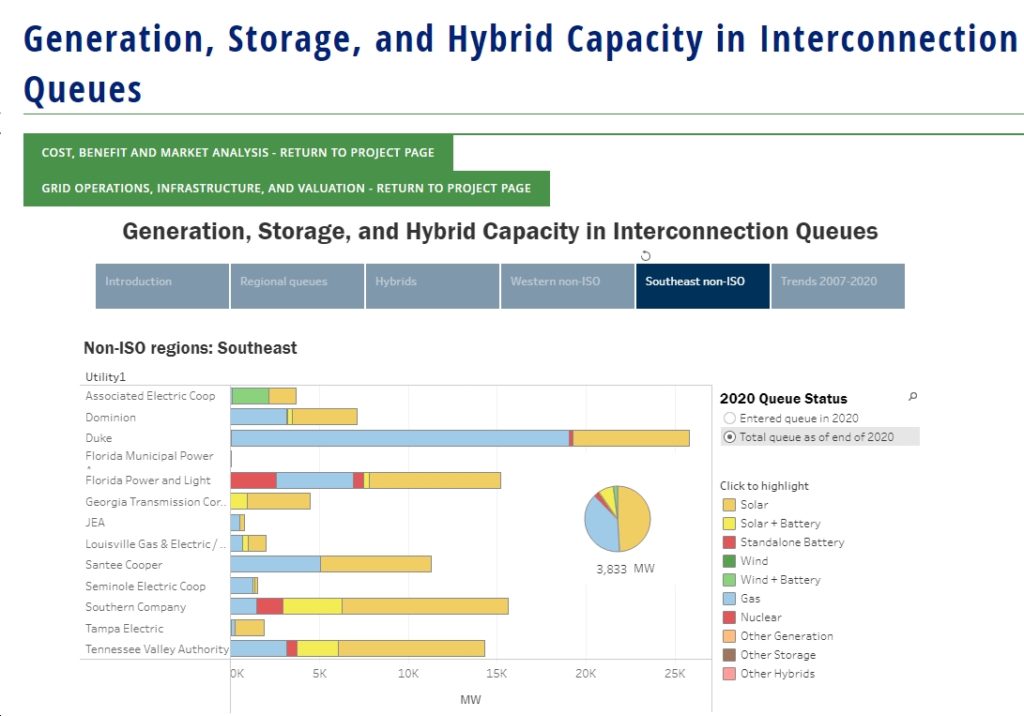Click Santee Cooper gas bar segment
Screen dimensions: 1024x716
click(x=276, y=564)
